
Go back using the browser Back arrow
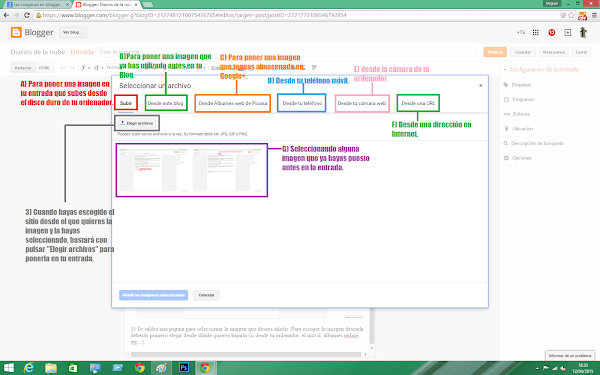6,15
